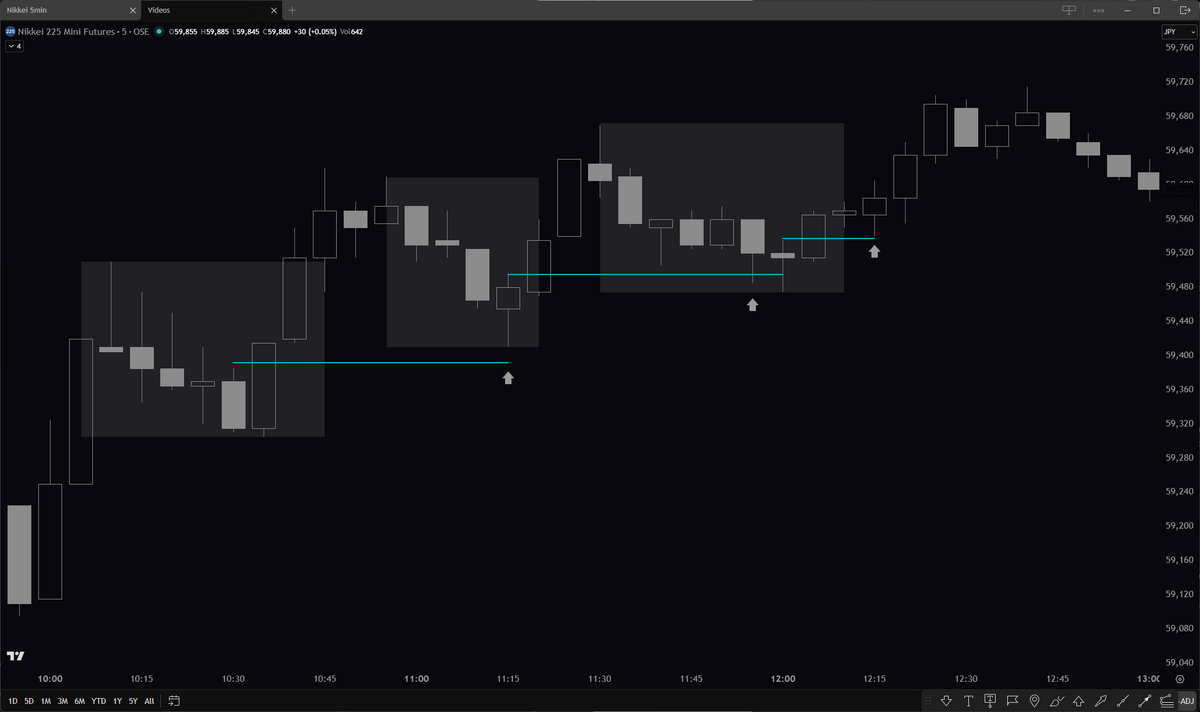Viewport: 1200px width, 712px height.
Task: Select the arrow marker drawing tool
Action: pos(1100,701)
